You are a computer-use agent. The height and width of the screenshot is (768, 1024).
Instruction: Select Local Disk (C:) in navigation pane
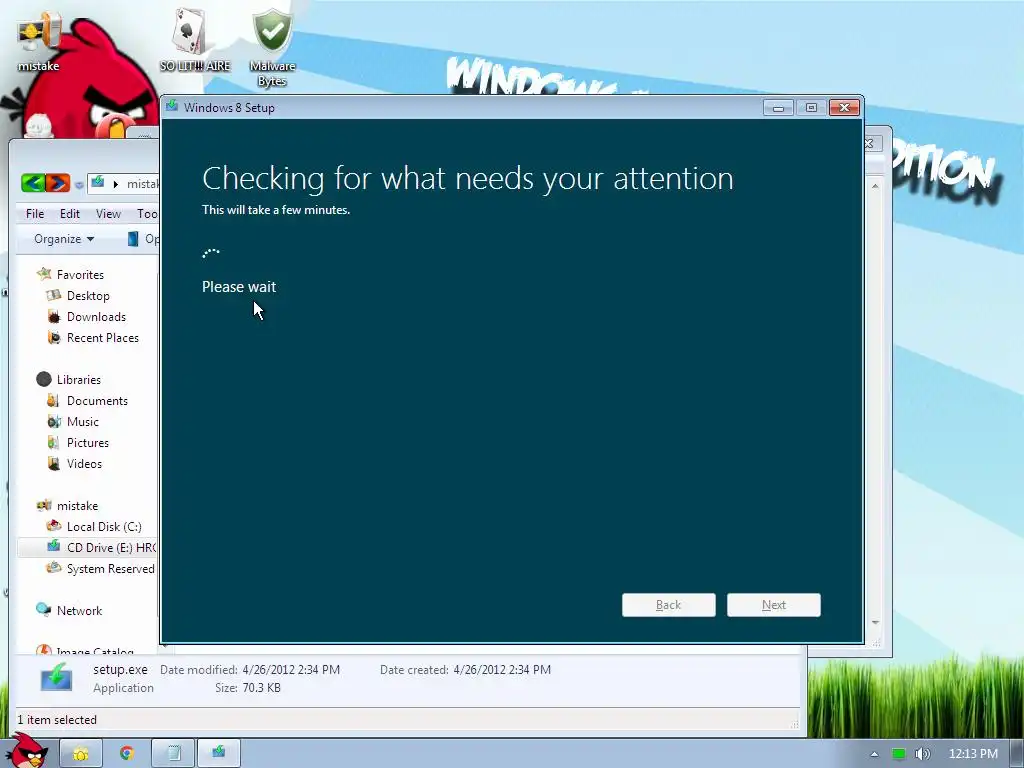[104, 526]
